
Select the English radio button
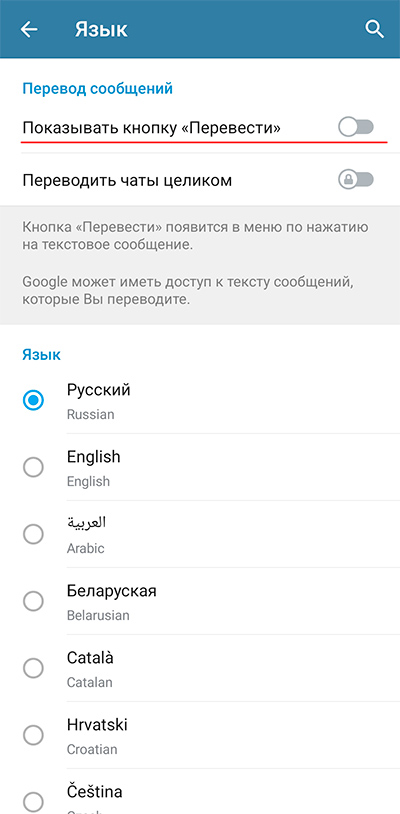(x=33, y=467)
